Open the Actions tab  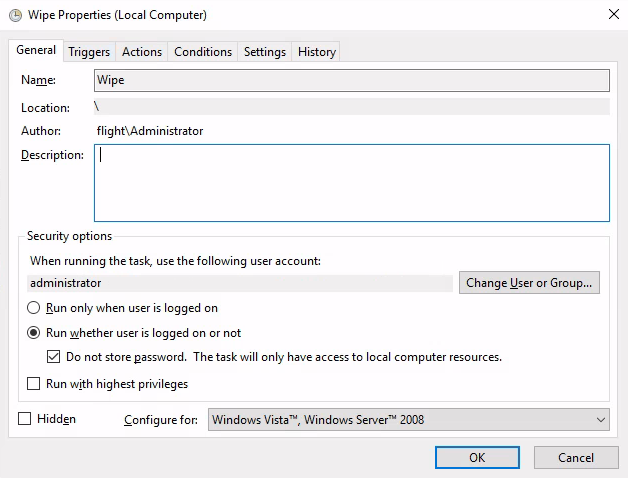(x=142, y=52)
